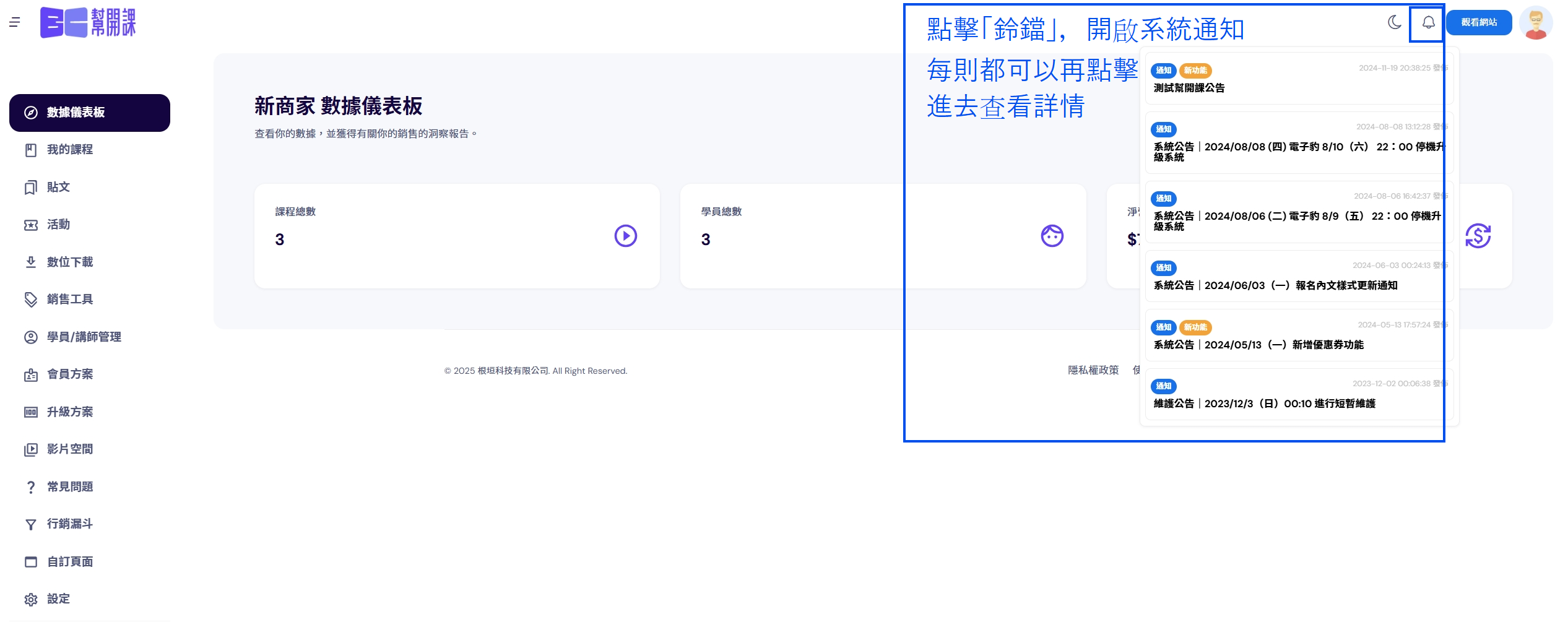Viewport: 1568px width, 622px height.
Task: Expand the 設定 sidebar section
Action: pos(58,599)
